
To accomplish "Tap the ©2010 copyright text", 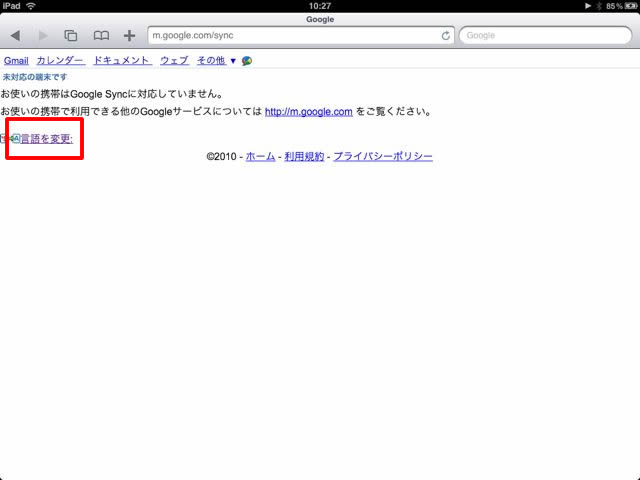I will tap(222, 156).
